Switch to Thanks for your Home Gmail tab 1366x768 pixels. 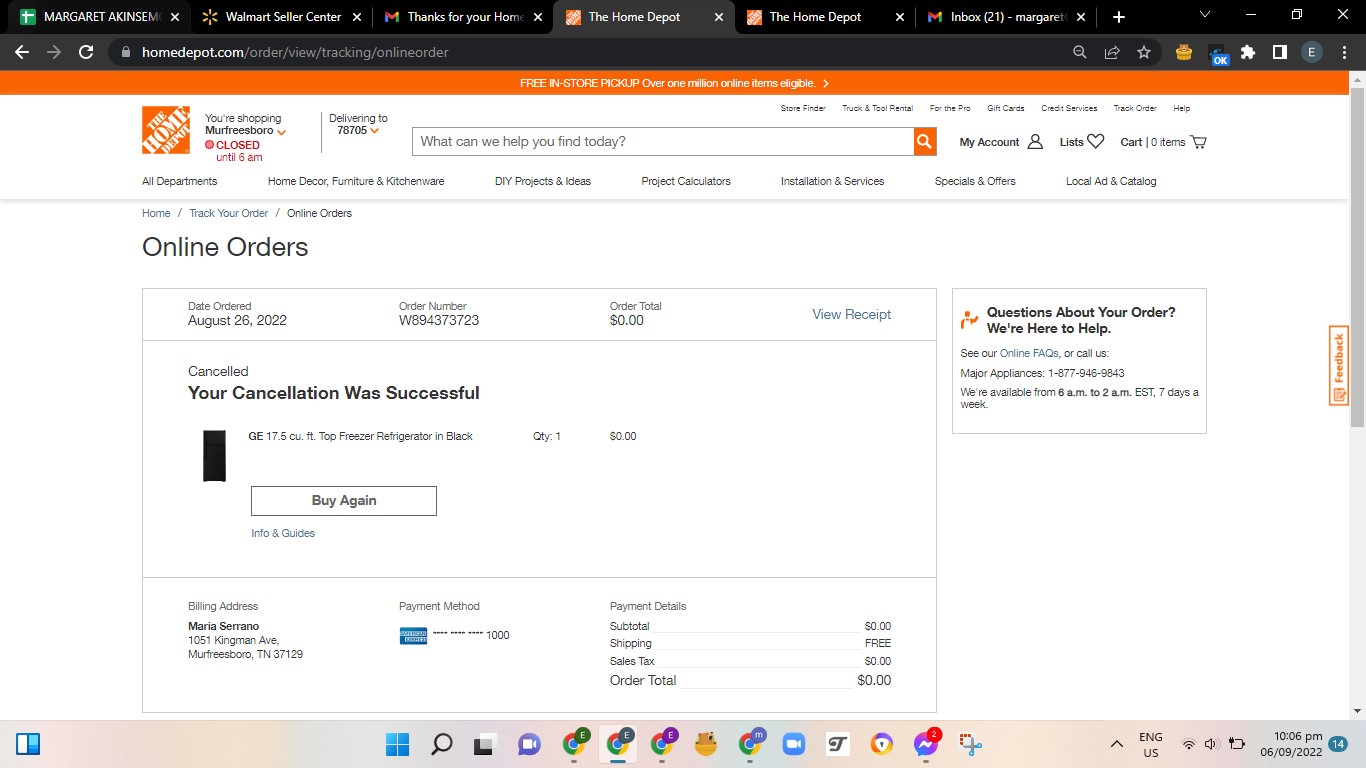462,17
